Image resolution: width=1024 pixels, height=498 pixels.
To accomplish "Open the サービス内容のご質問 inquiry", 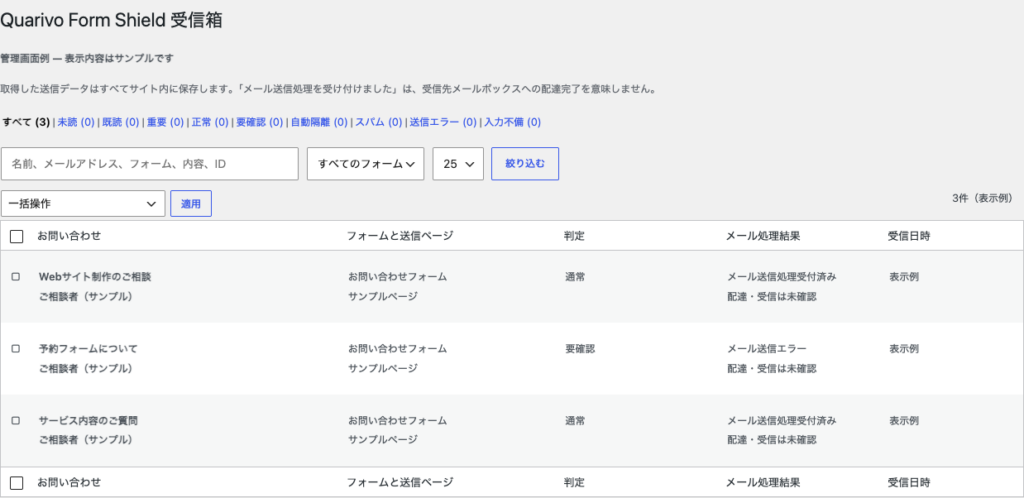I will 88,421.
